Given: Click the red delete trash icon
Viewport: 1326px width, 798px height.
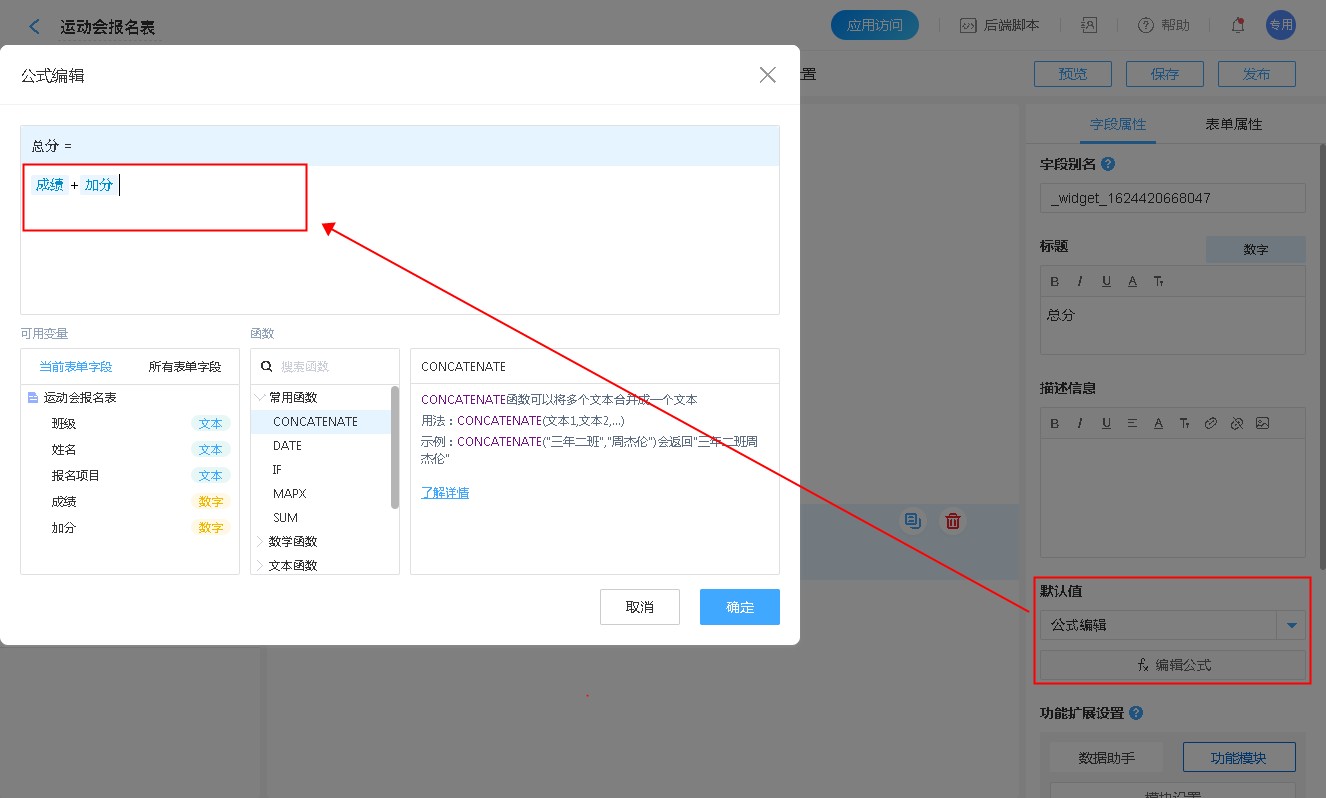Looking at the screenshot, I should (x=953, y=521).
